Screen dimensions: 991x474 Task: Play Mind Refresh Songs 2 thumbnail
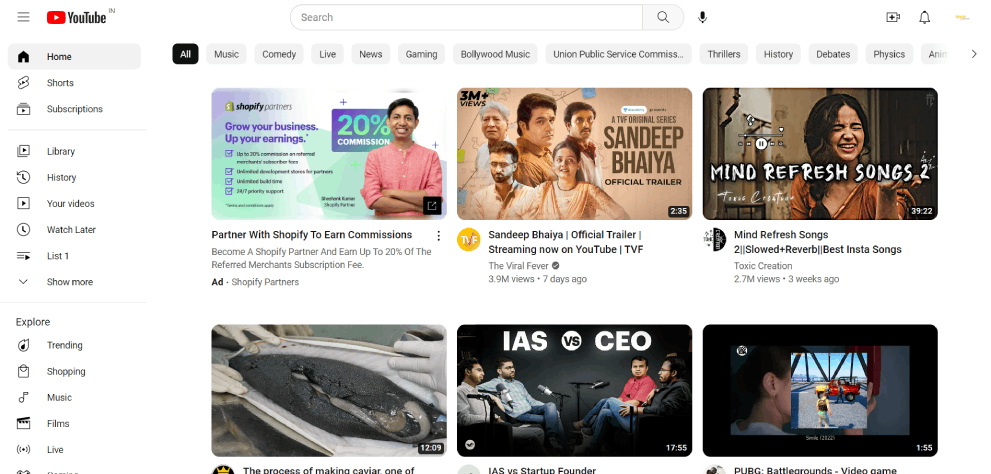click(820, 154)
